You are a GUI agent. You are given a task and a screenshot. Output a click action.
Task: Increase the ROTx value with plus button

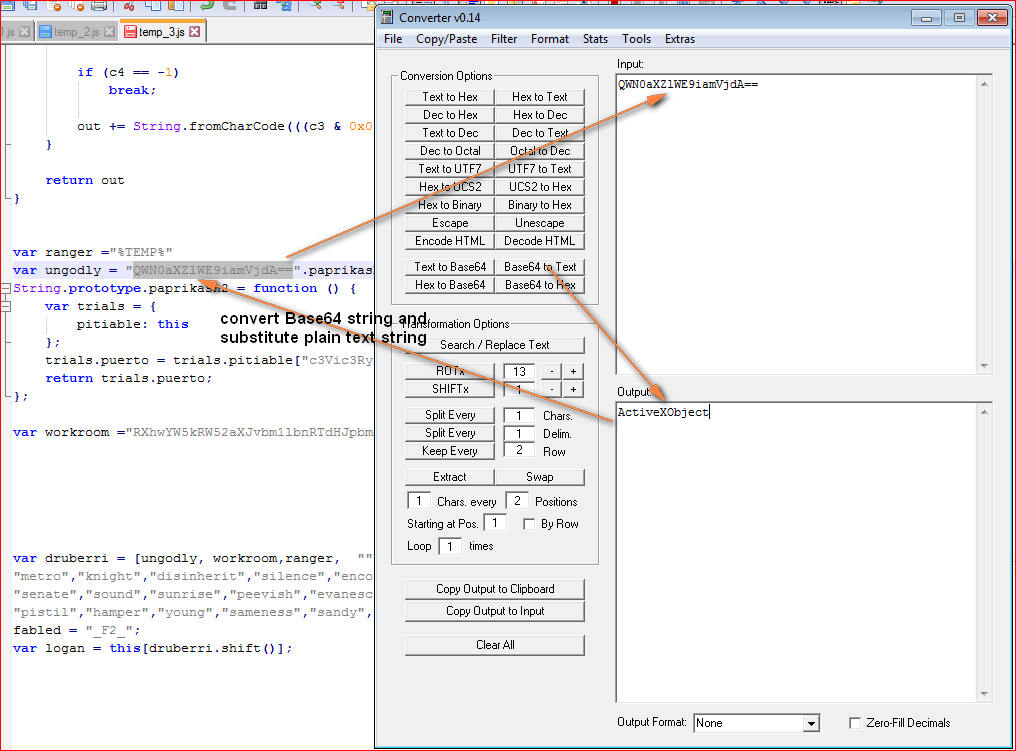[573, 371]
